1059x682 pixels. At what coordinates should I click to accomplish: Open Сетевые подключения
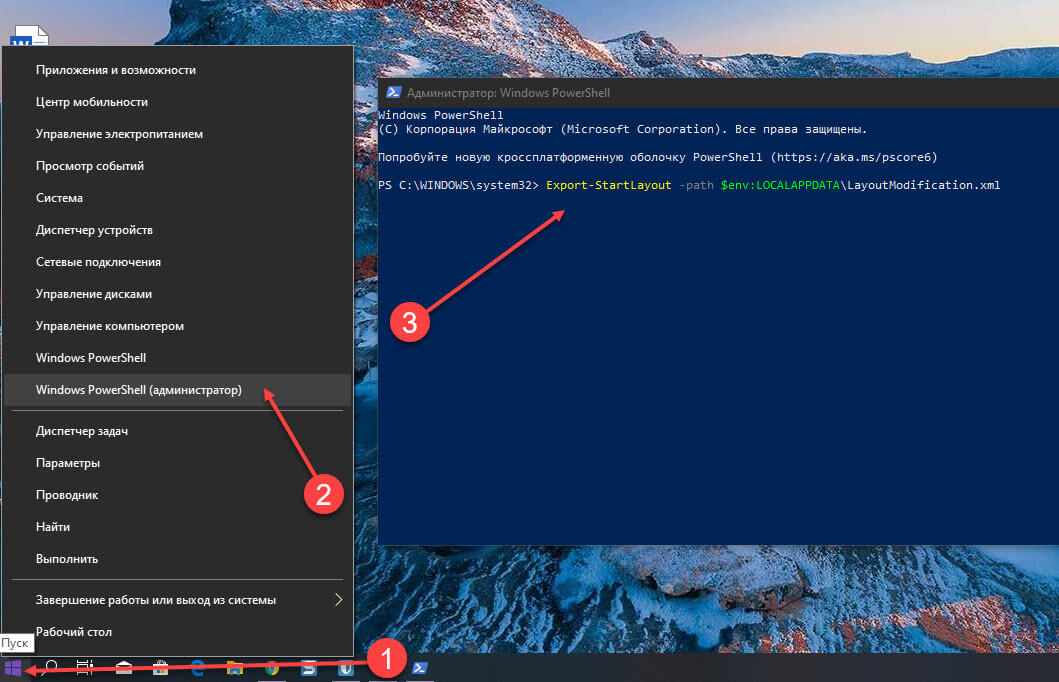178,262
